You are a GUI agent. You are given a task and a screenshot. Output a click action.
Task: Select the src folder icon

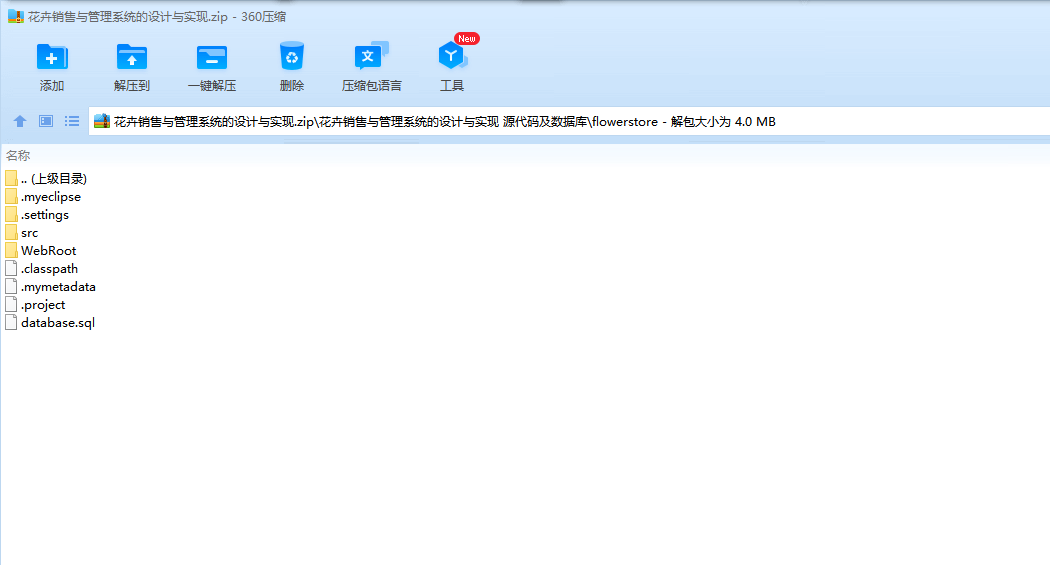pos(11,233)
